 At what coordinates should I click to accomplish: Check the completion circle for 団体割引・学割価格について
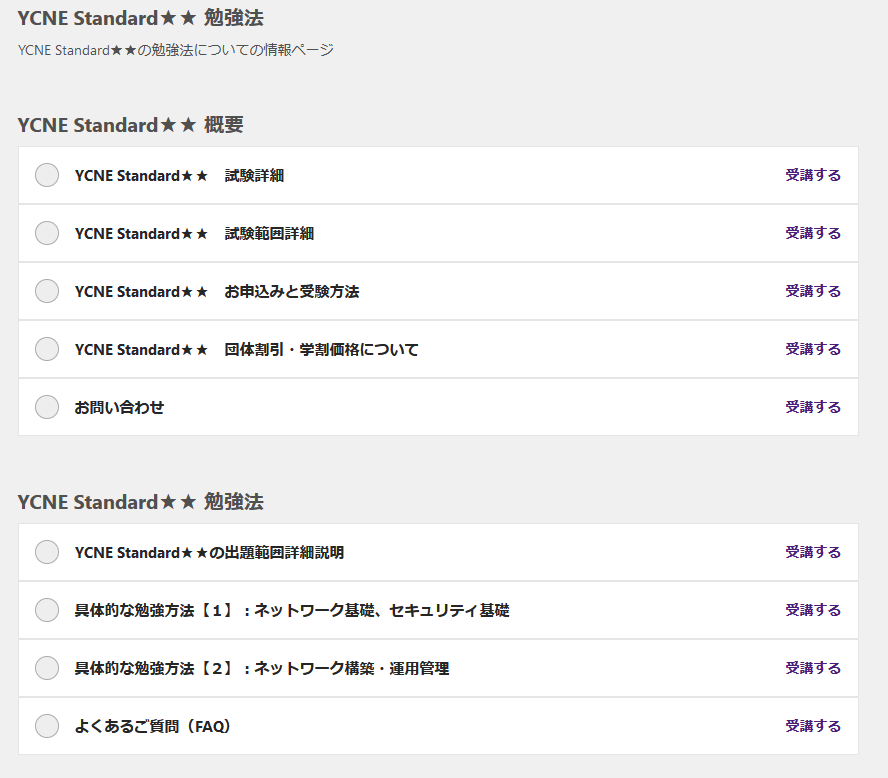(x=47, y=349)
